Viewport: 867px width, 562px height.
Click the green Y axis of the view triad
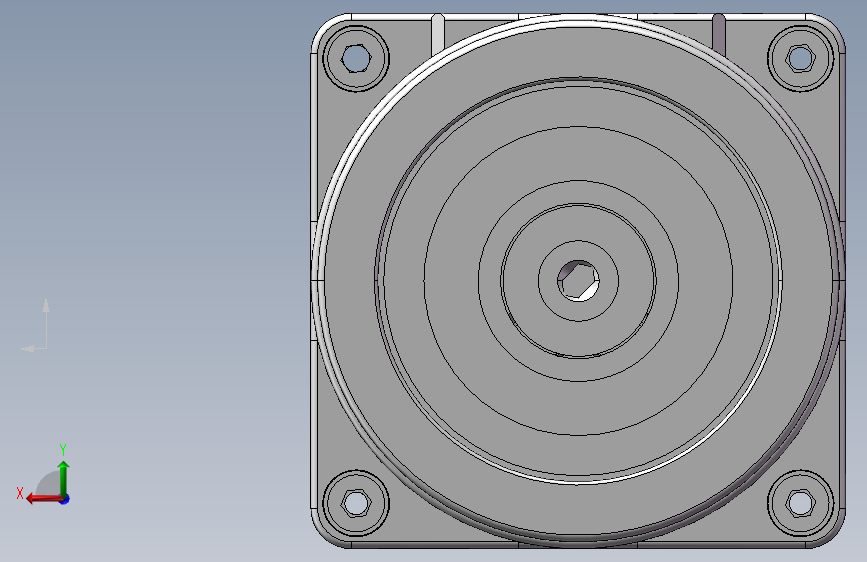pyautogui.click(x=64, y=478)
